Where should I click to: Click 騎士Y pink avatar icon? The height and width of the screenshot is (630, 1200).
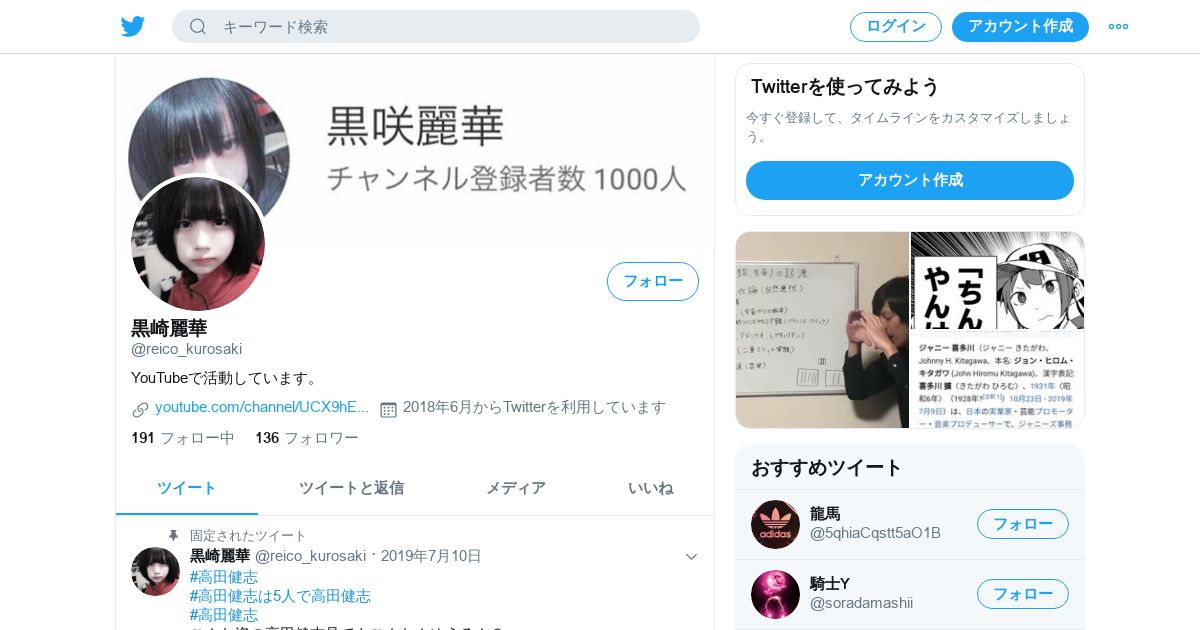pyautogui.click(x=775, y=594)
